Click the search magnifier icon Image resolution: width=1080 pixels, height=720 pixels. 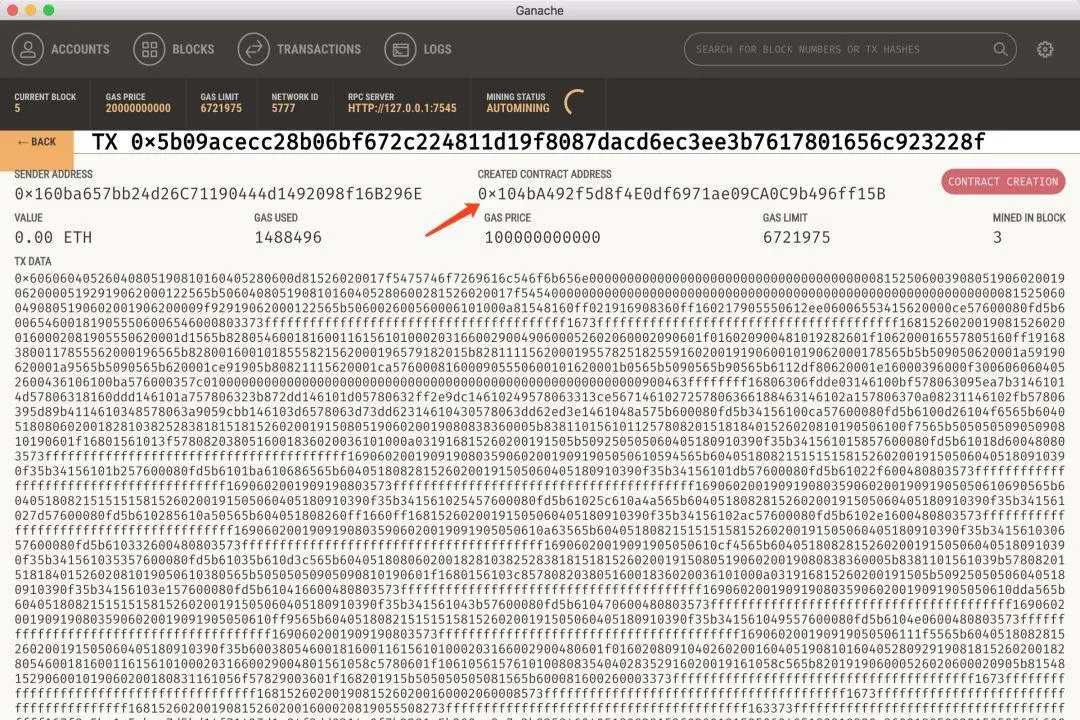point(1000,49)
